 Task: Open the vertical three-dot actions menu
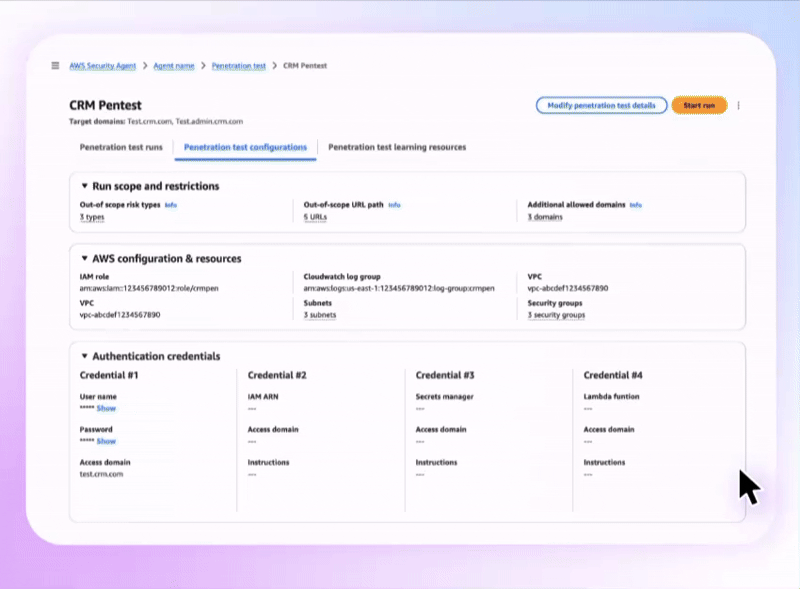pyautogui.click(x=738, y=105)
